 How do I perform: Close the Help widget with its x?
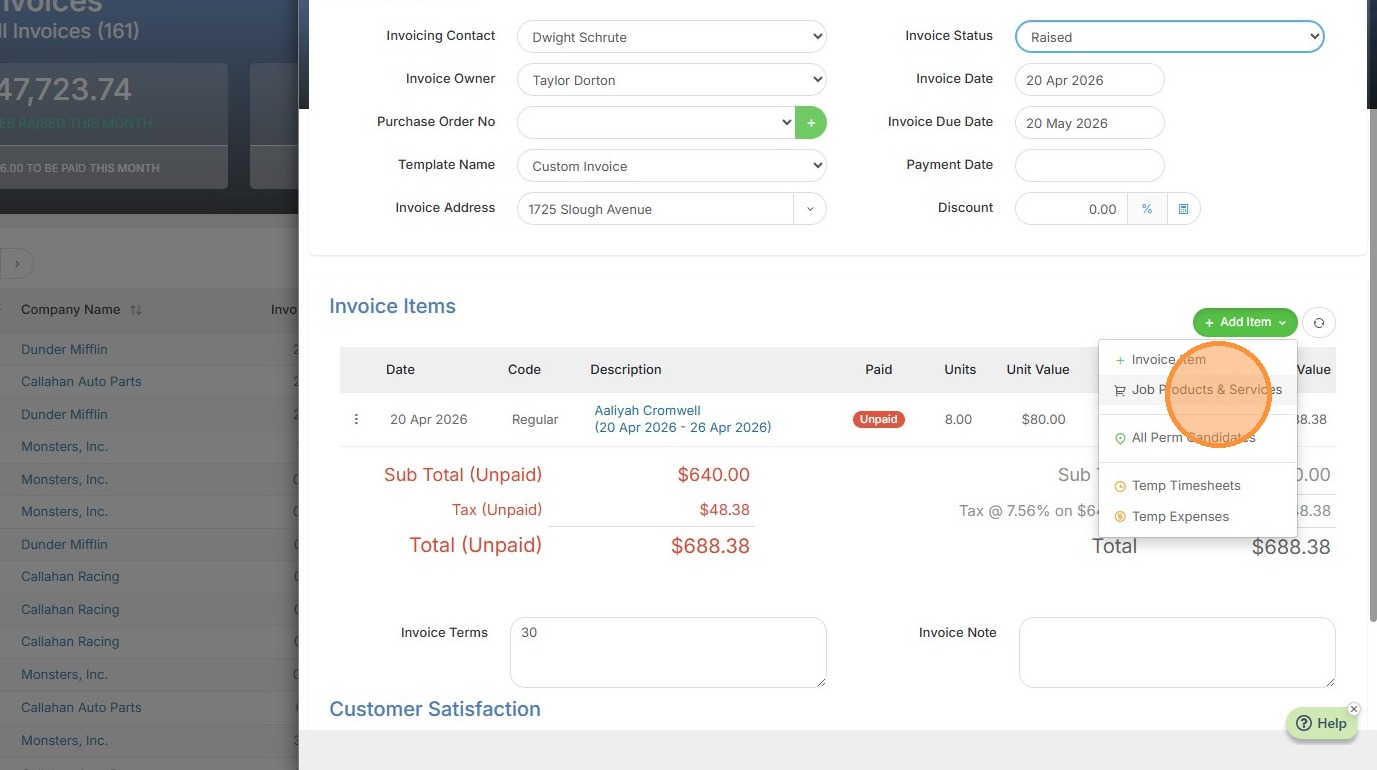coord(1354,709)
